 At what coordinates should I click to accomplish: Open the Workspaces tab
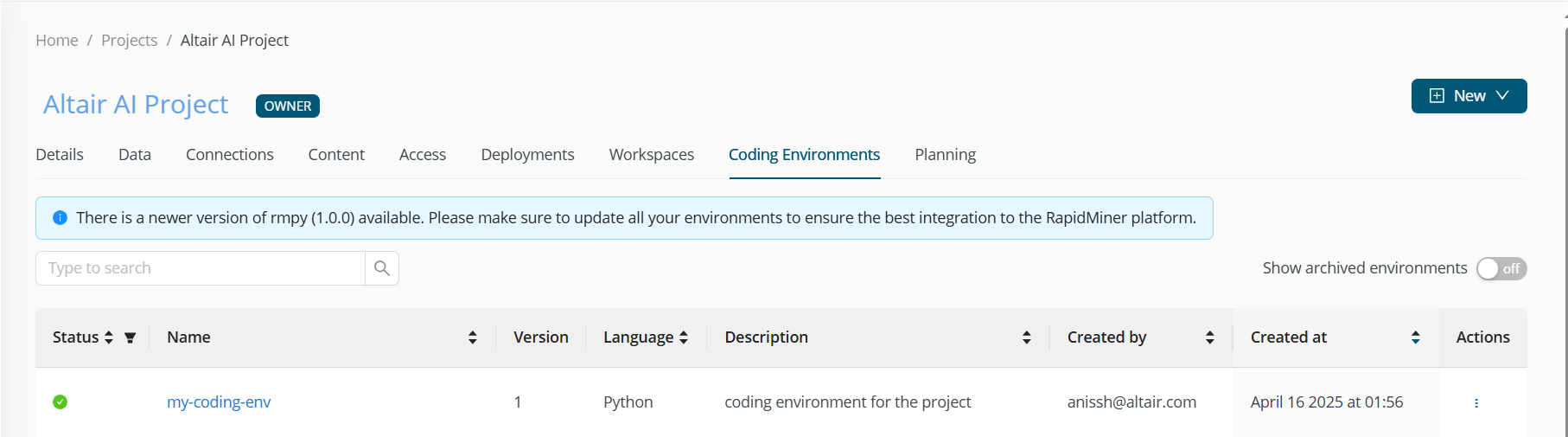pos(652,154)
